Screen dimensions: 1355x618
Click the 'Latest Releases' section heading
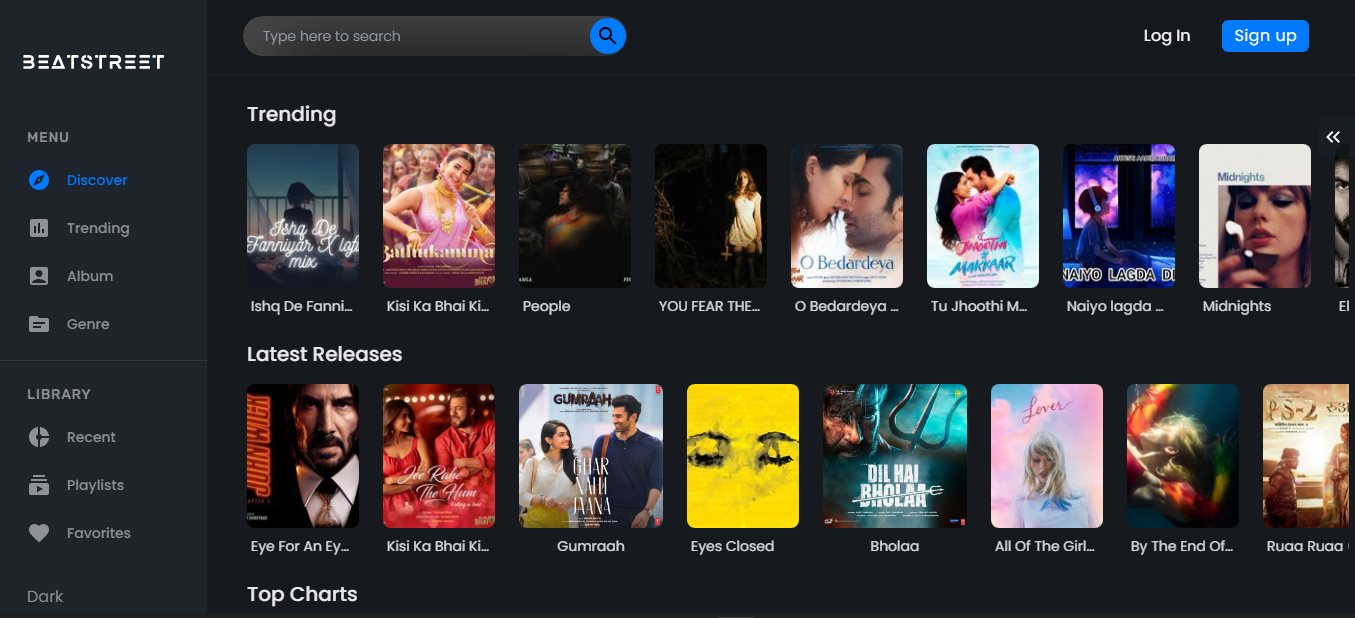[x=325, y=354]
